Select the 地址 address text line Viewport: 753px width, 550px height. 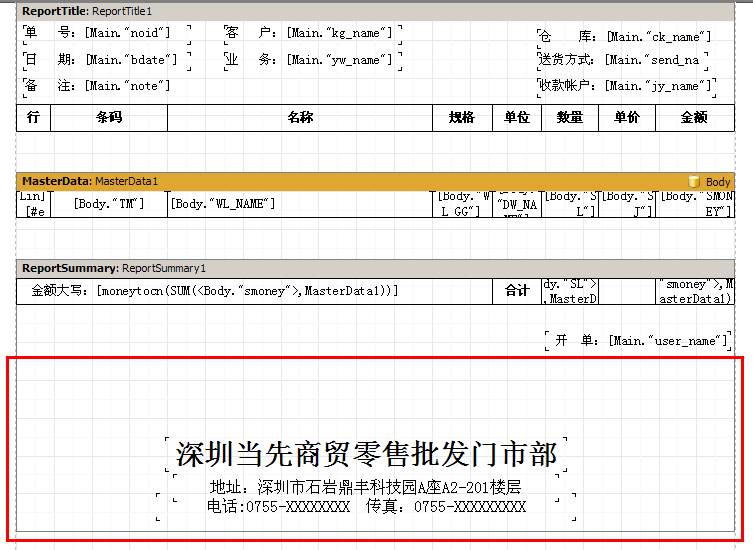(x=366, y=488)
